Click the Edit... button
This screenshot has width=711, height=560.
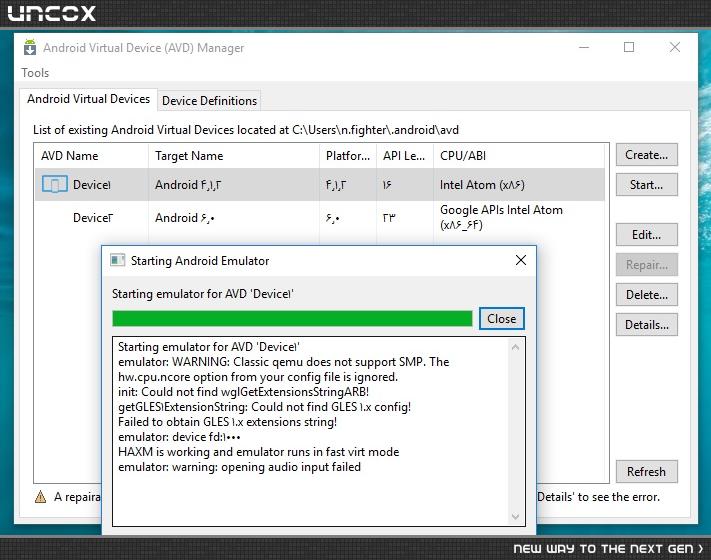[x=647, y=234]
